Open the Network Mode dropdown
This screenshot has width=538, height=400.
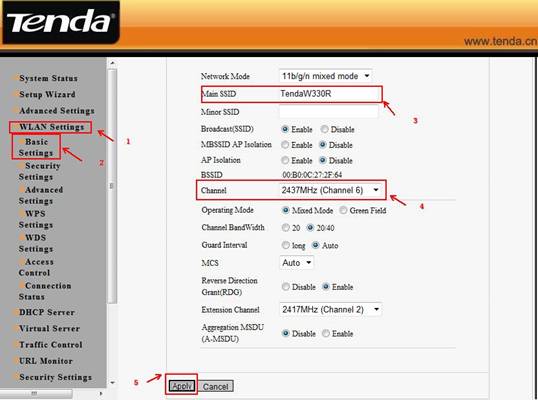[x=325, y=76]
